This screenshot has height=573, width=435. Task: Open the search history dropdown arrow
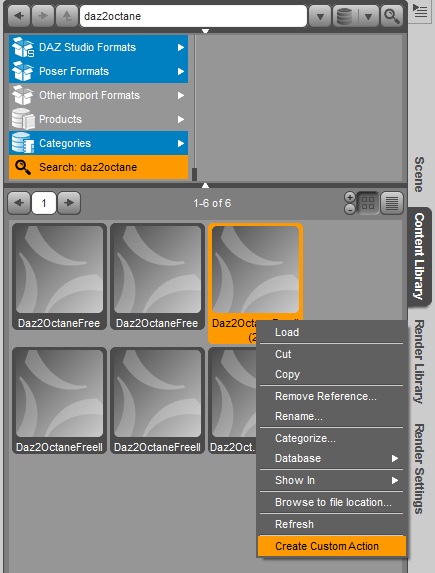click(320, 16)
